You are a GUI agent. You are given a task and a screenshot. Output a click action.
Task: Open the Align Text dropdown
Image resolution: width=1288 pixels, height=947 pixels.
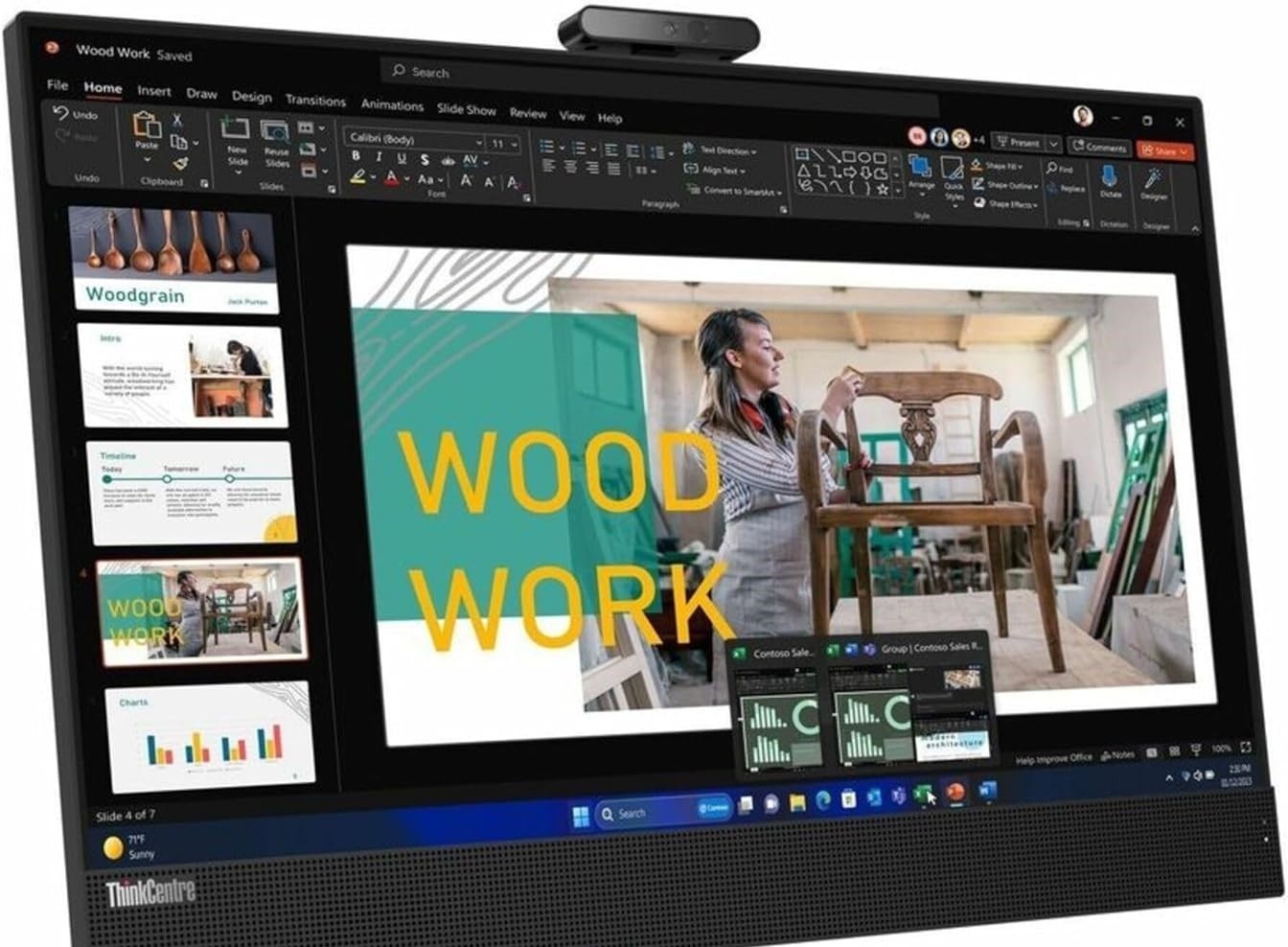click(715, 170)
